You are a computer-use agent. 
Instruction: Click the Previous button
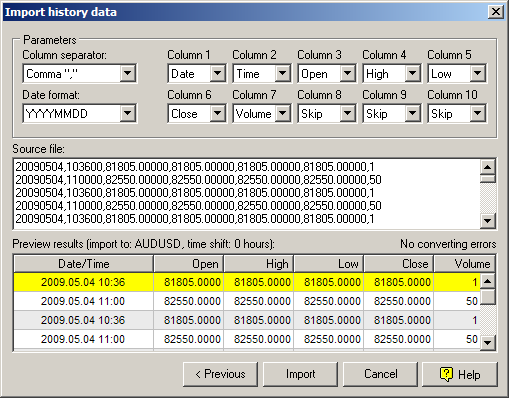coord(220,374)
